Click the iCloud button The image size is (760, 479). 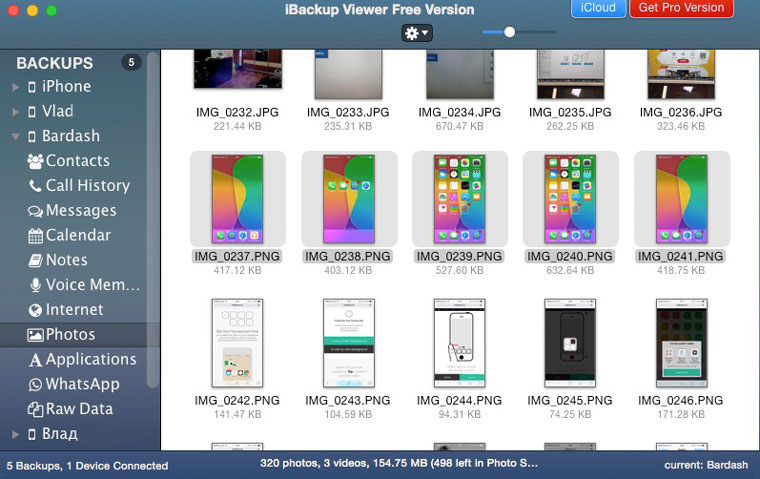(598, 8)
